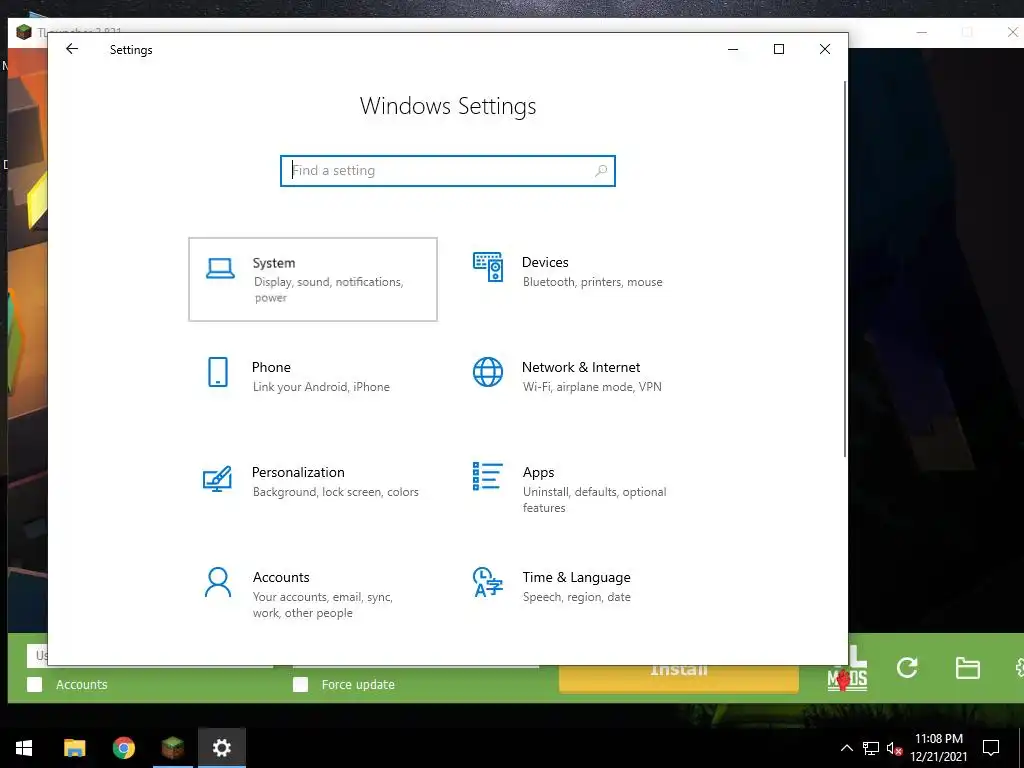Screen dimensions: 1024x768
Task: Open the network status tray icon
Action: pos(871,748)
